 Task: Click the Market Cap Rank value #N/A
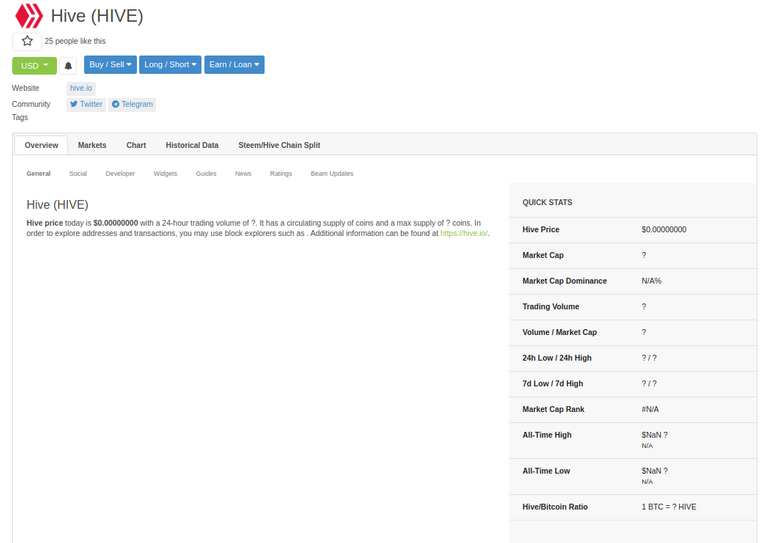point(650,409)
